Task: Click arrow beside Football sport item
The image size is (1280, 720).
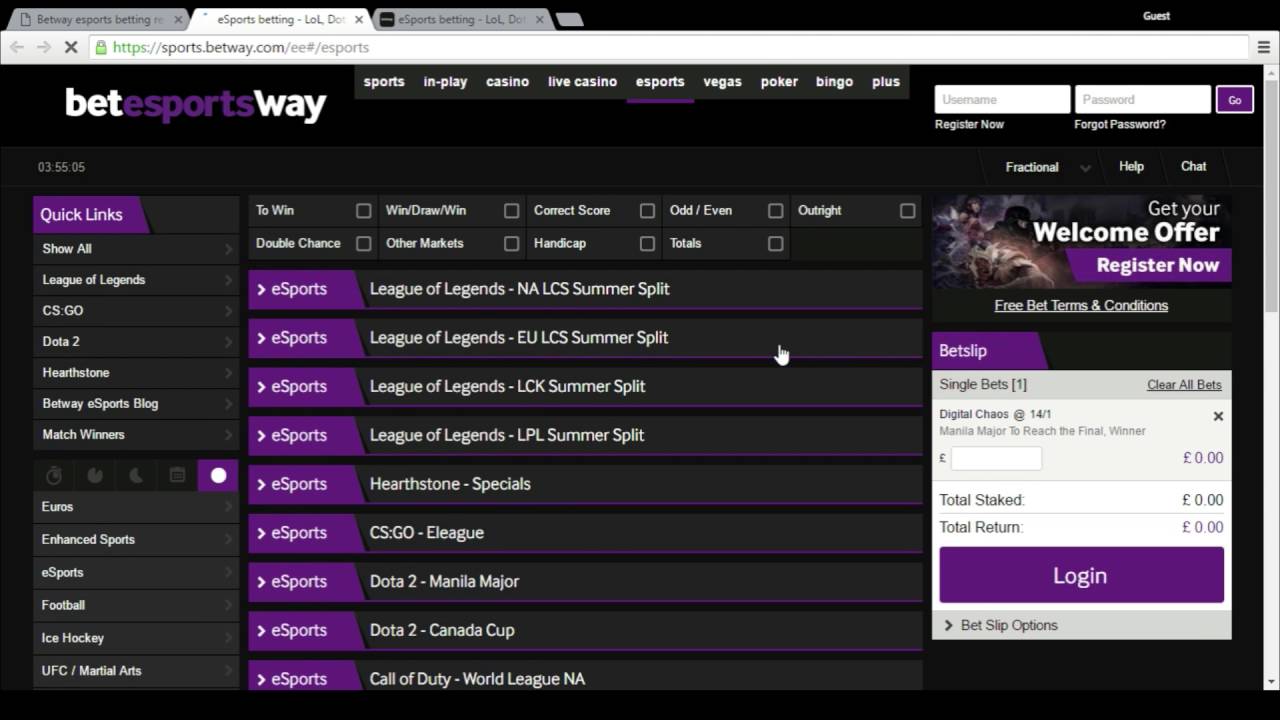Action: click(228, 605)
